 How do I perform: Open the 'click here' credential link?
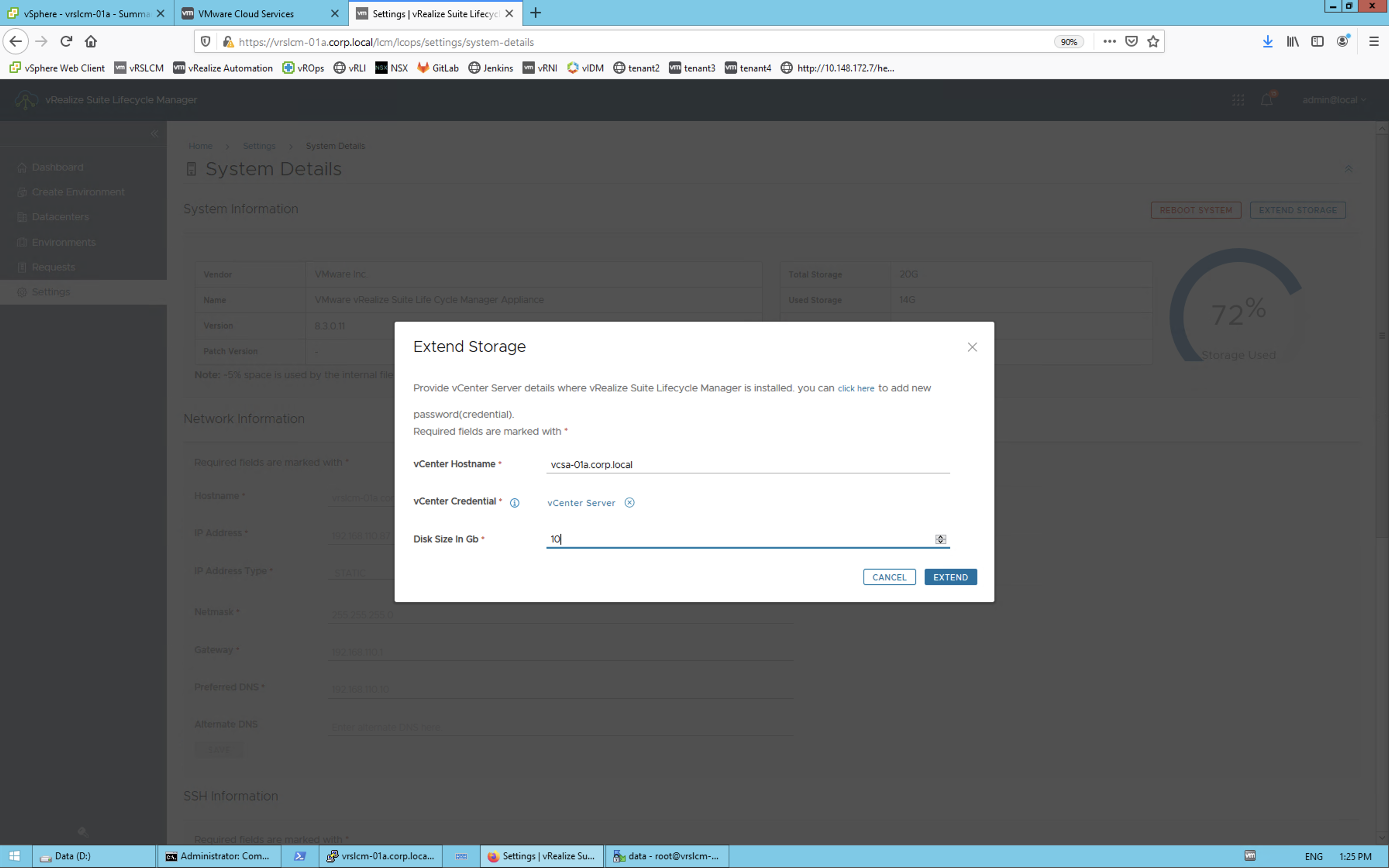(855, 389)
